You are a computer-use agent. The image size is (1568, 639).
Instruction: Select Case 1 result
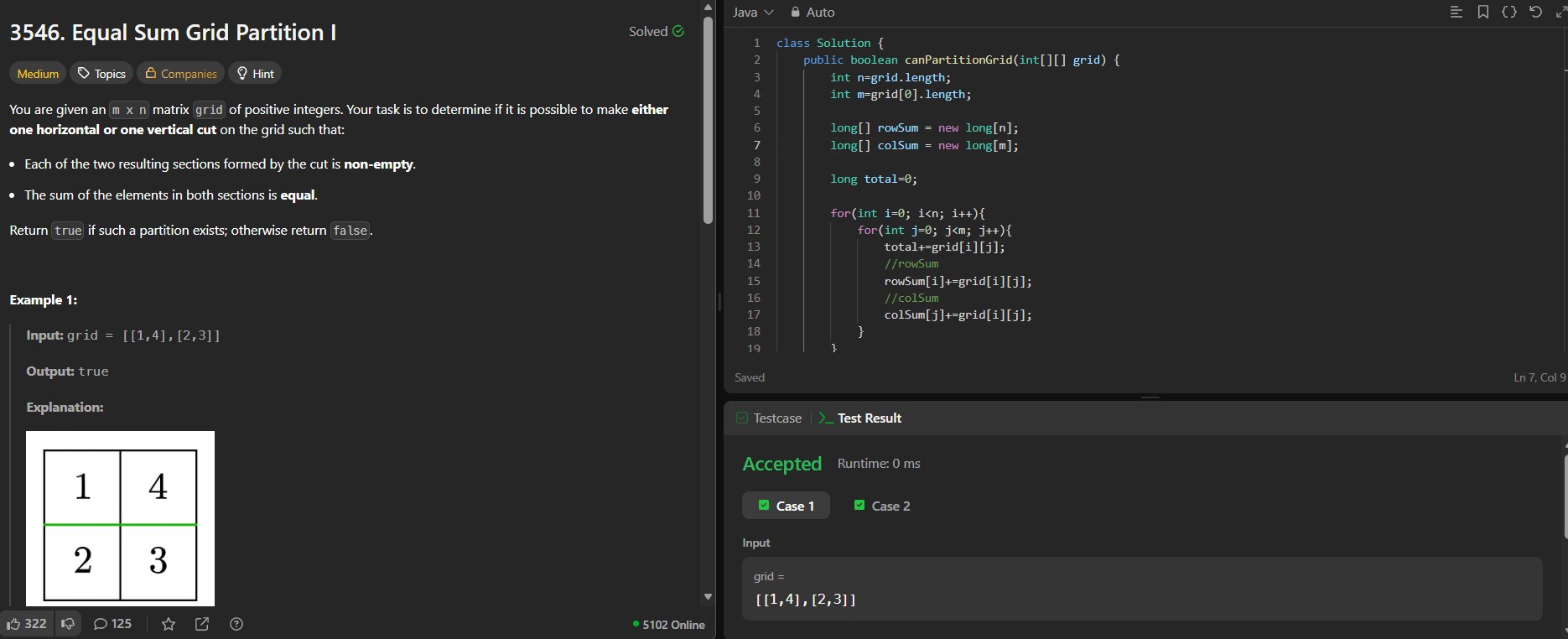(x=786, y=506)
